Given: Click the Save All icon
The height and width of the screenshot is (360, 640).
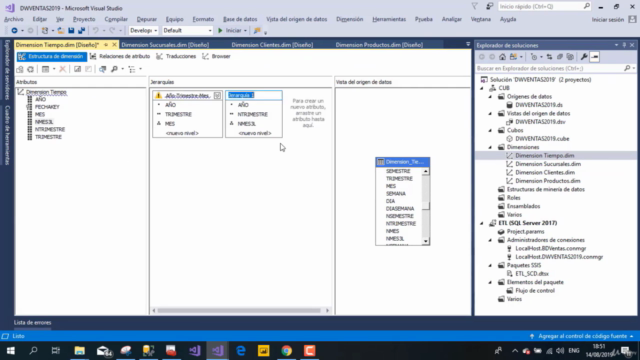Looking at the screenshot, I should pos(82,31).
